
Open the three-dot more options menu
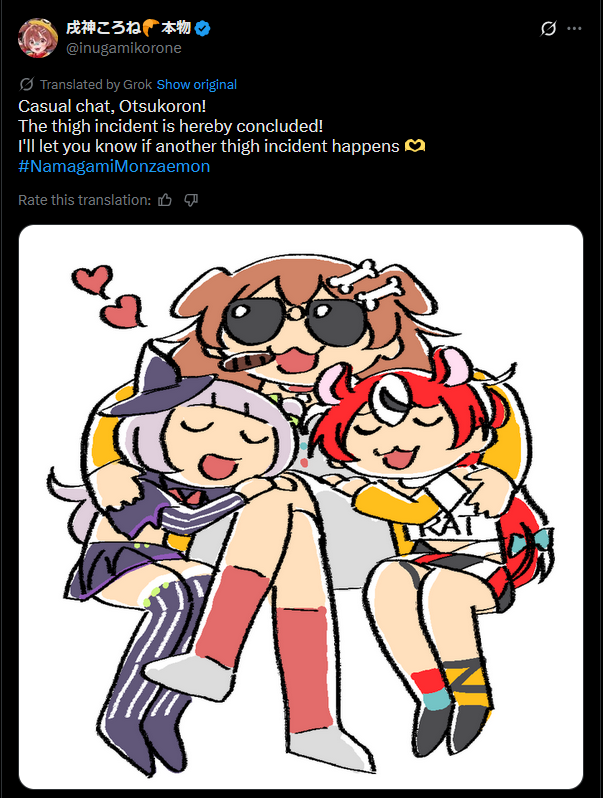[x=574, y=28]
